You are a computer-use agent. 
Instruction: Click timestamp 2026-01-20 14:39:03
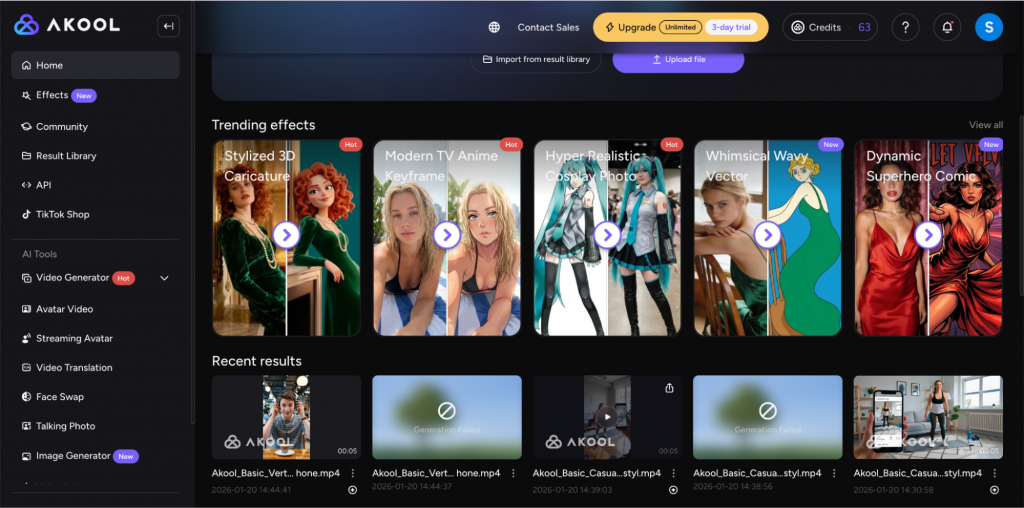tap(573, 489)
